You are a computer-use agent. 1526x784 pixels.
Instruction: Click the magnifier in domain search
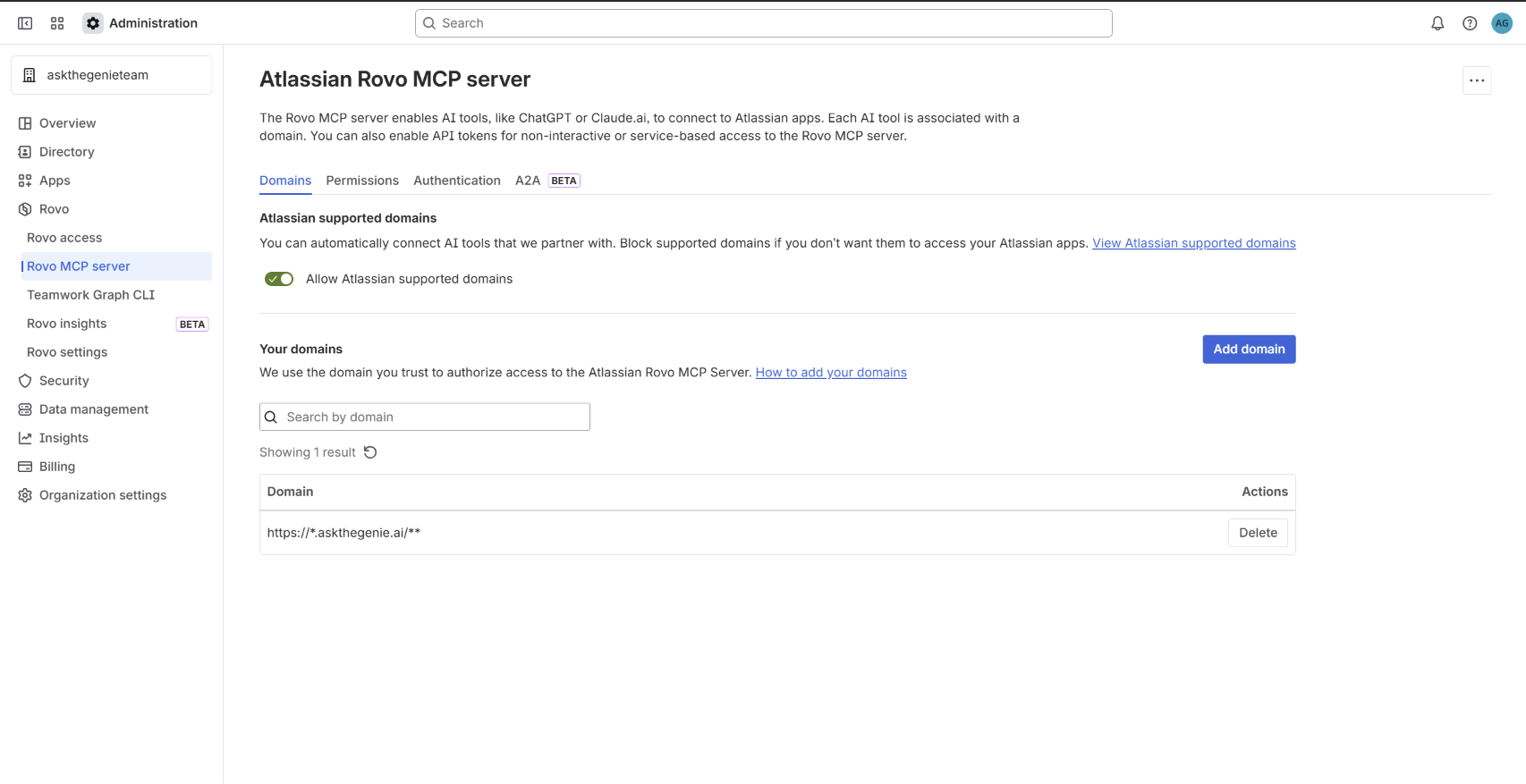click(271, 417)
